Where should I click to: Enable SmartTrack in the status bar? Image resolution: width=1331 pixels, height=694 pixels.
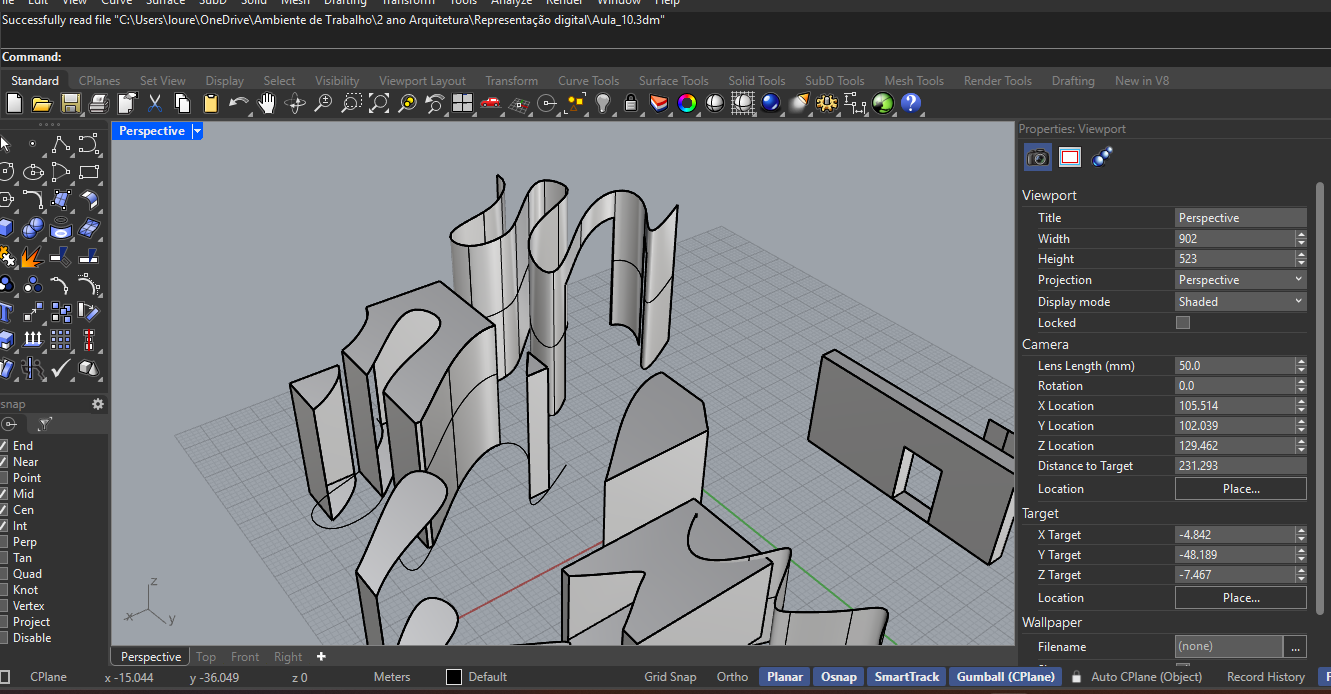[x=905, y=677]
